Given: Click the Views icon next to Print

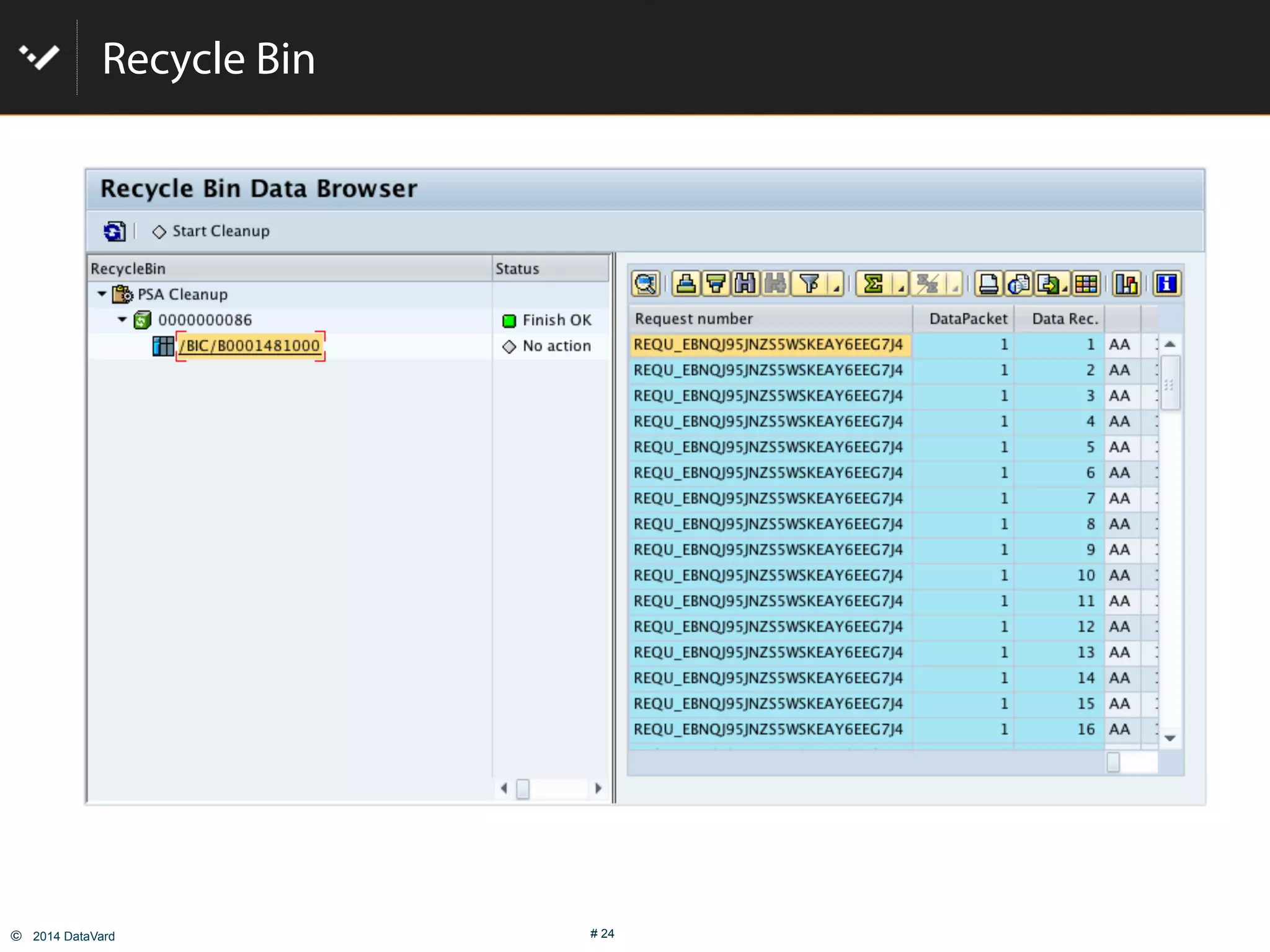Looking at the screenshot, I should click(x=1018, y=284).
